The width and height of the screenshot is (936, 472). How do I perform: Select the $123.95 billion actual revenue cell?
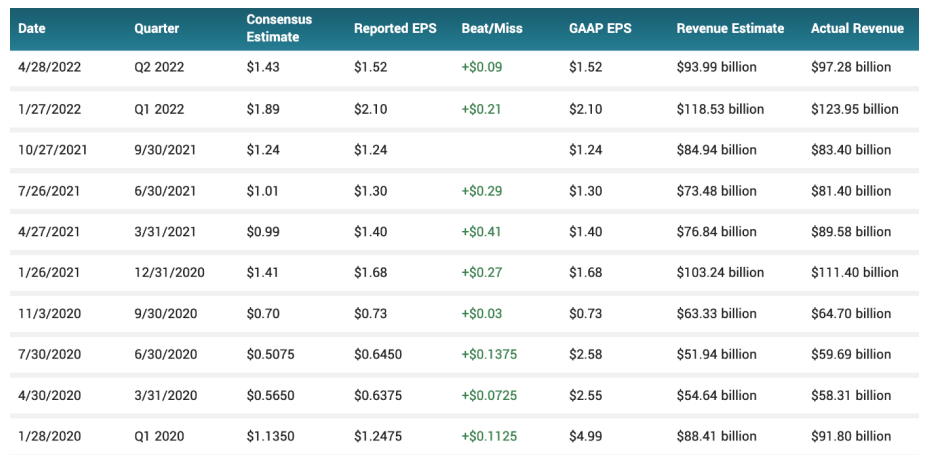pos(854,109)
